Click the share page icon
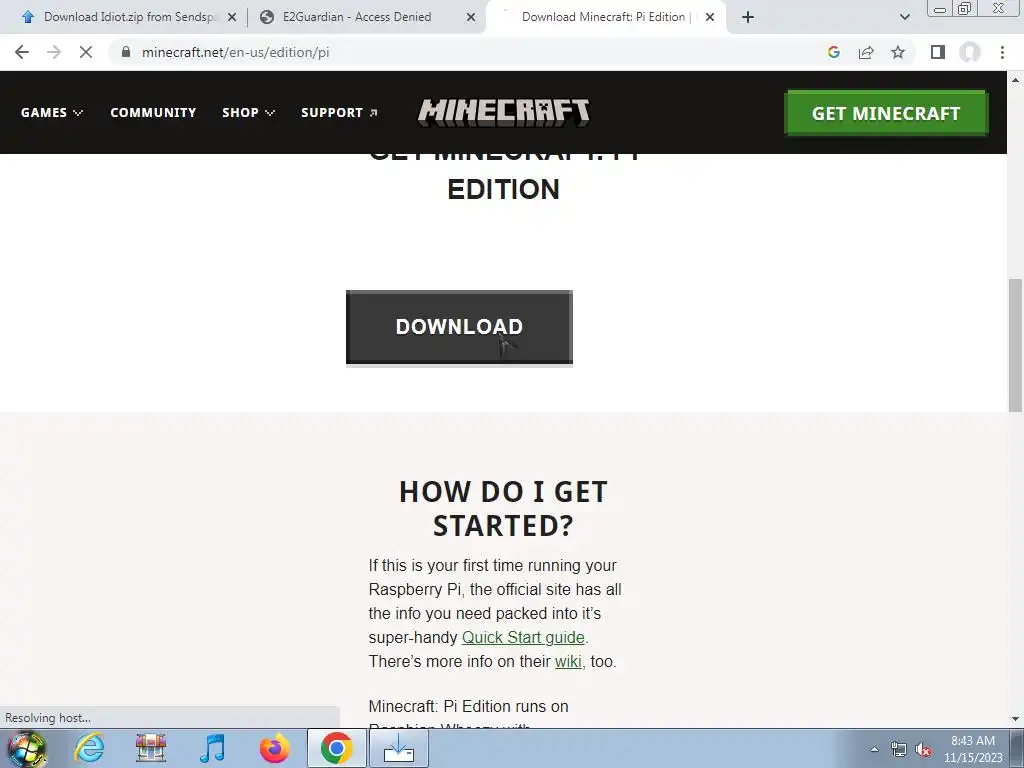 (866, 52)
